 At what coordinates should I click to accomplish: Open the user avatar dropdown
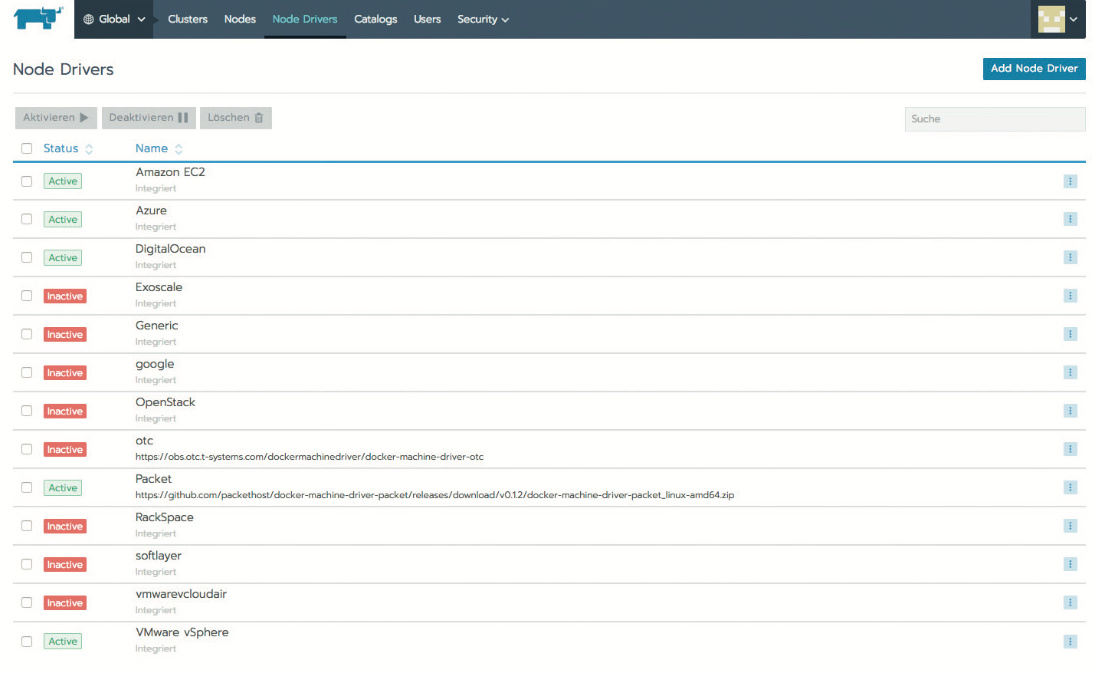(1058, 19)
